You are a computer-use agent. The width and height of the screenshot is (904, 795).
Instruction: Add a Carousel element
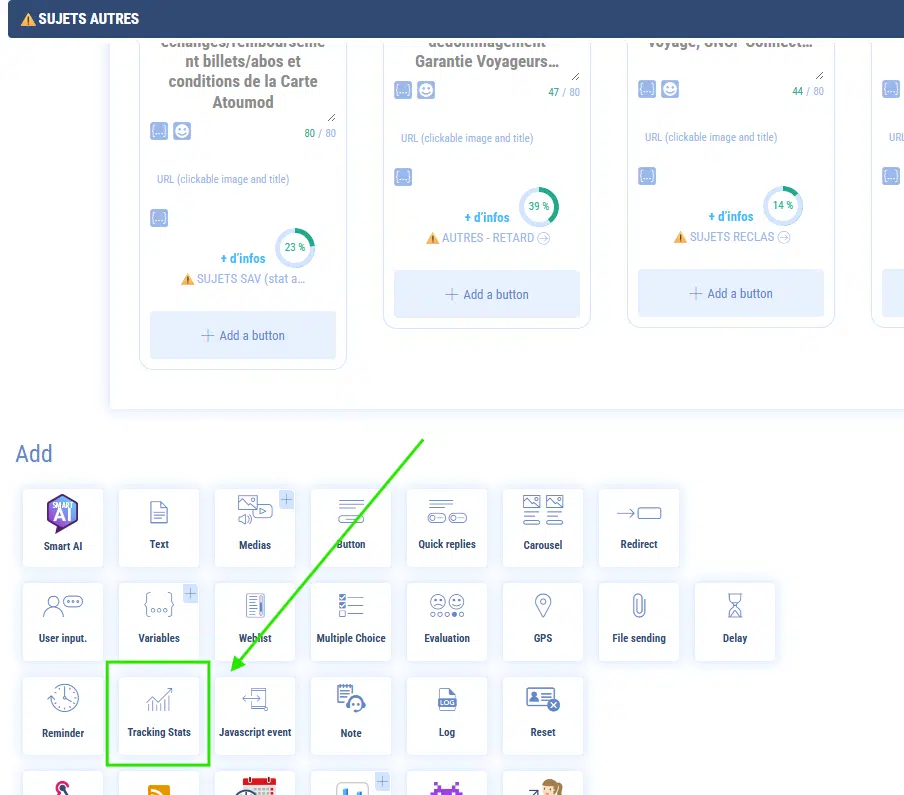(543, 527)
